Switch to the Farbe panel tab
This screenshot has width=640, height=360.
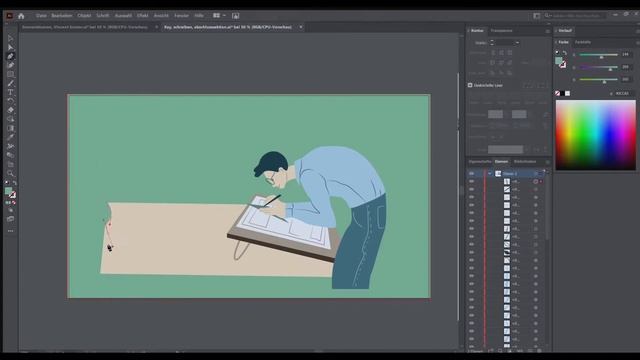563,42
